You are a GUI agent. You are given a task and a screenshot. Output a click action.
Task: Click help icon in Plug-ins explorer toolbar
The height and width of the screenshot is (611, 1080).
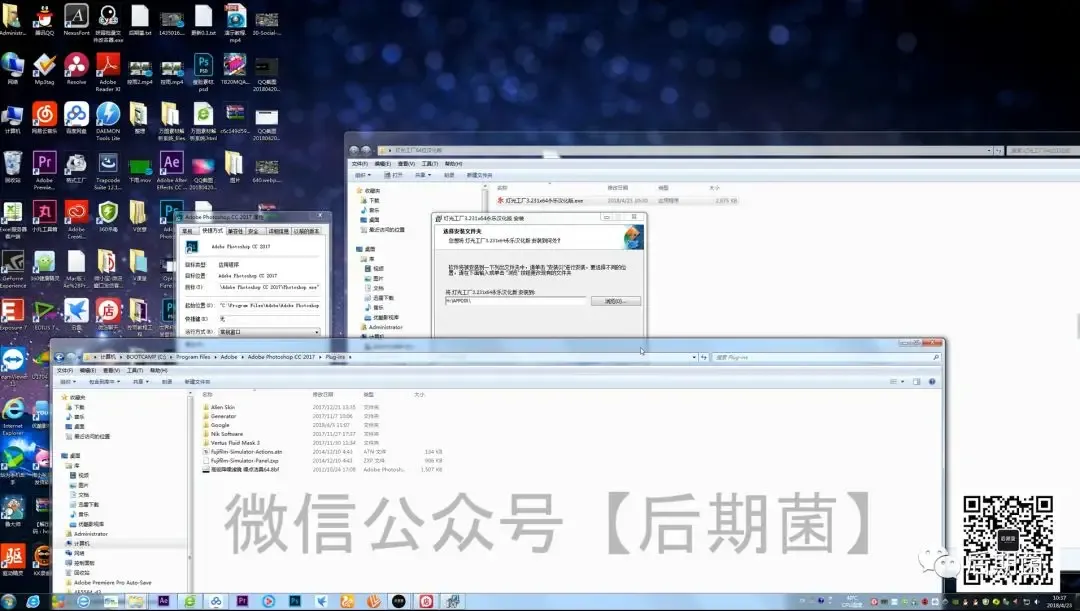(x=932, y=382)
